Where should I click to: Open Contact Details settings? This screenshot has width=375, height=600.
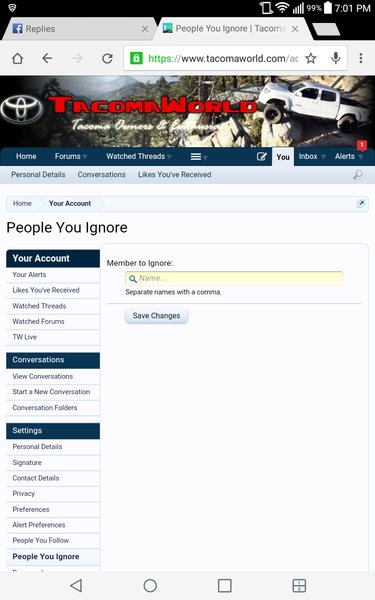pyautogui.click(x=53, y=478)
